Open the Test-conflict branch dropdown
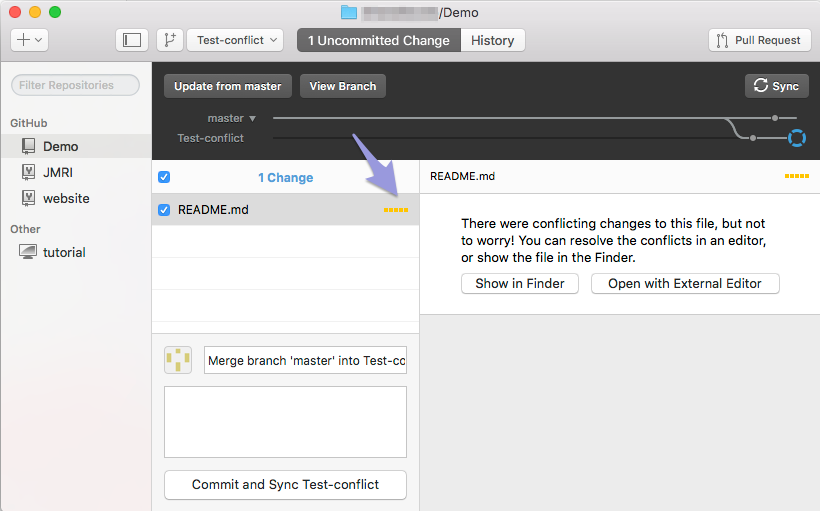The image size is (820, 511). tap(238, 40)
